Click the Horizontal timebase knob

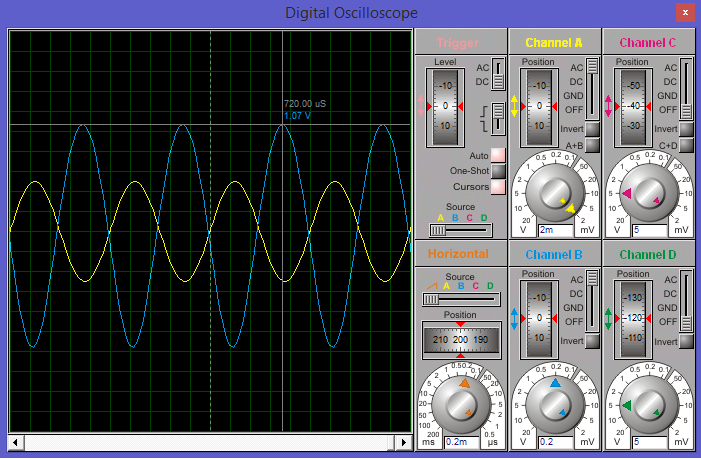(x=460, y=405)
